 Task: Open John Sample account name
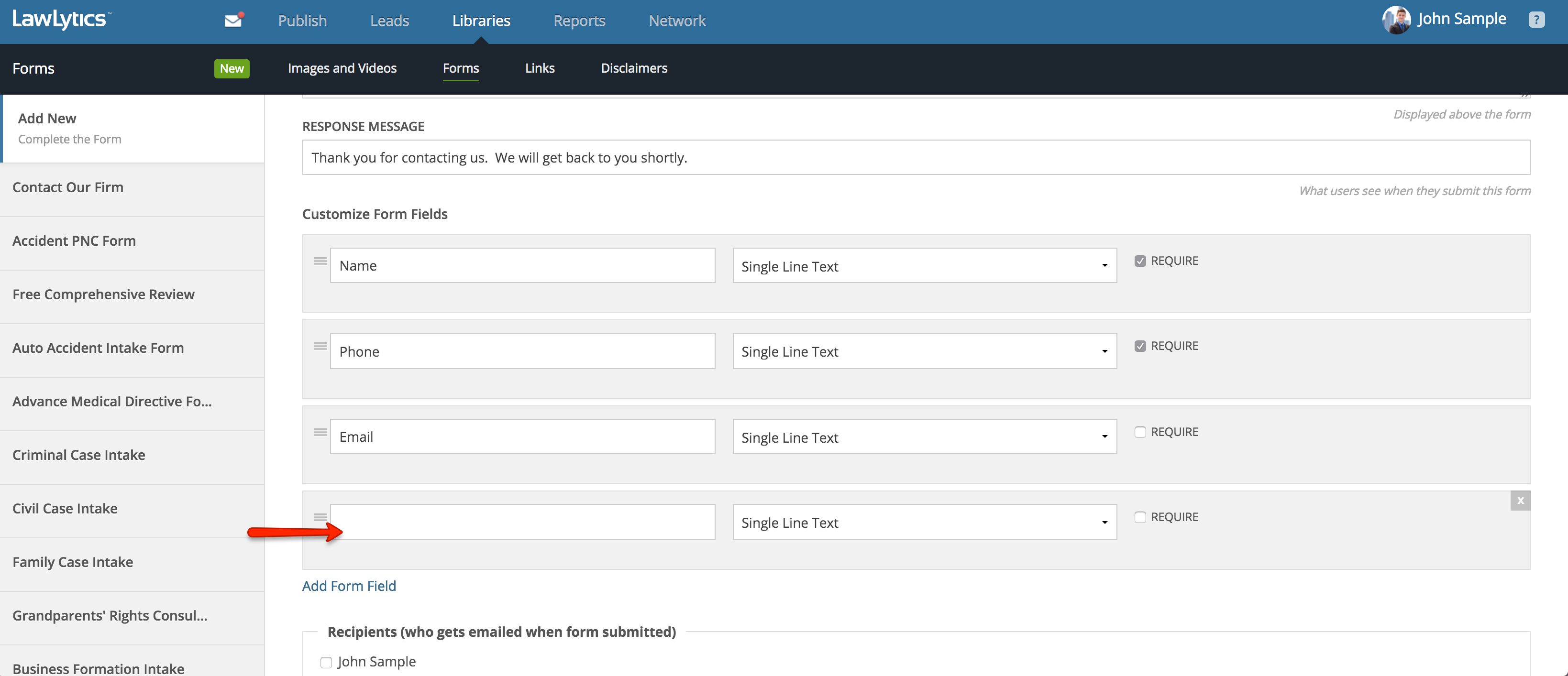pyautogui.click(x=1461, y=19)
